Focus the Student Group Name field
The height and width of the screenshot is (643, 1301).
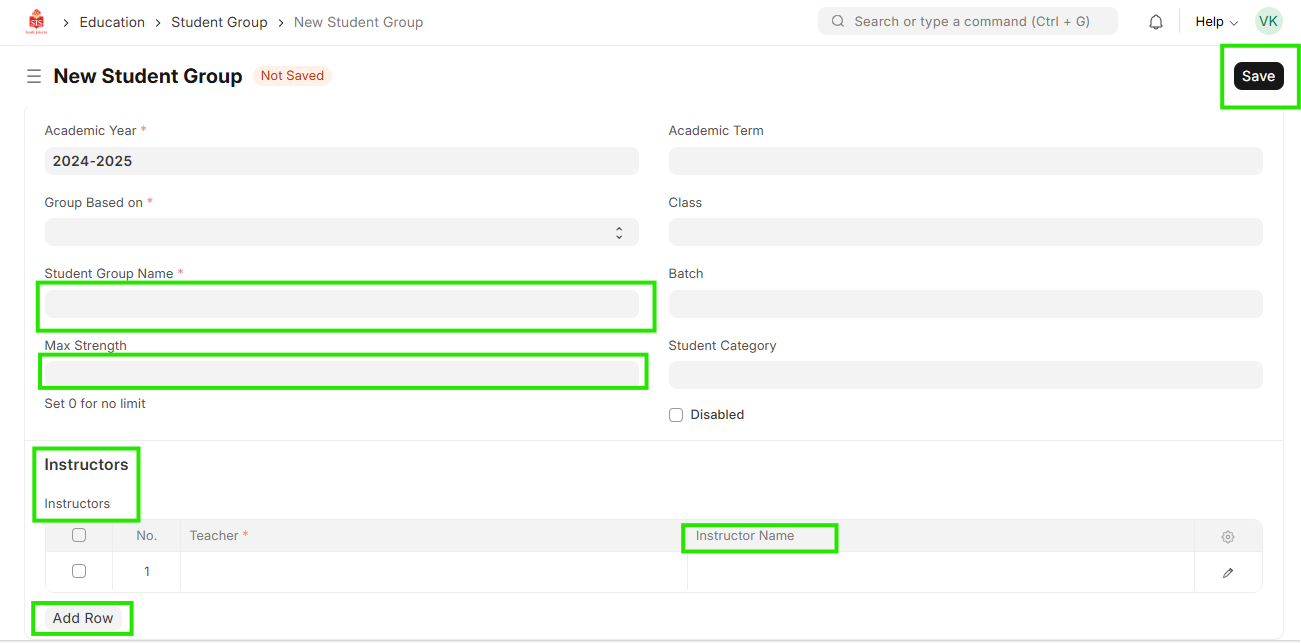coord(341,305)
